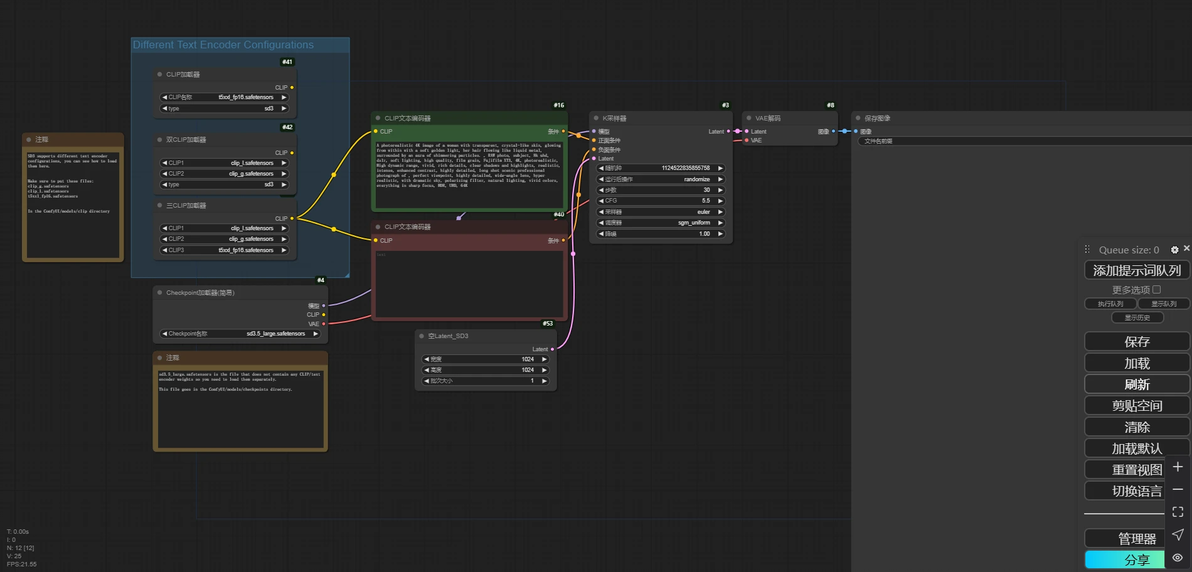
Task: Click the fit view frame icon
Action: [1177, 512]
